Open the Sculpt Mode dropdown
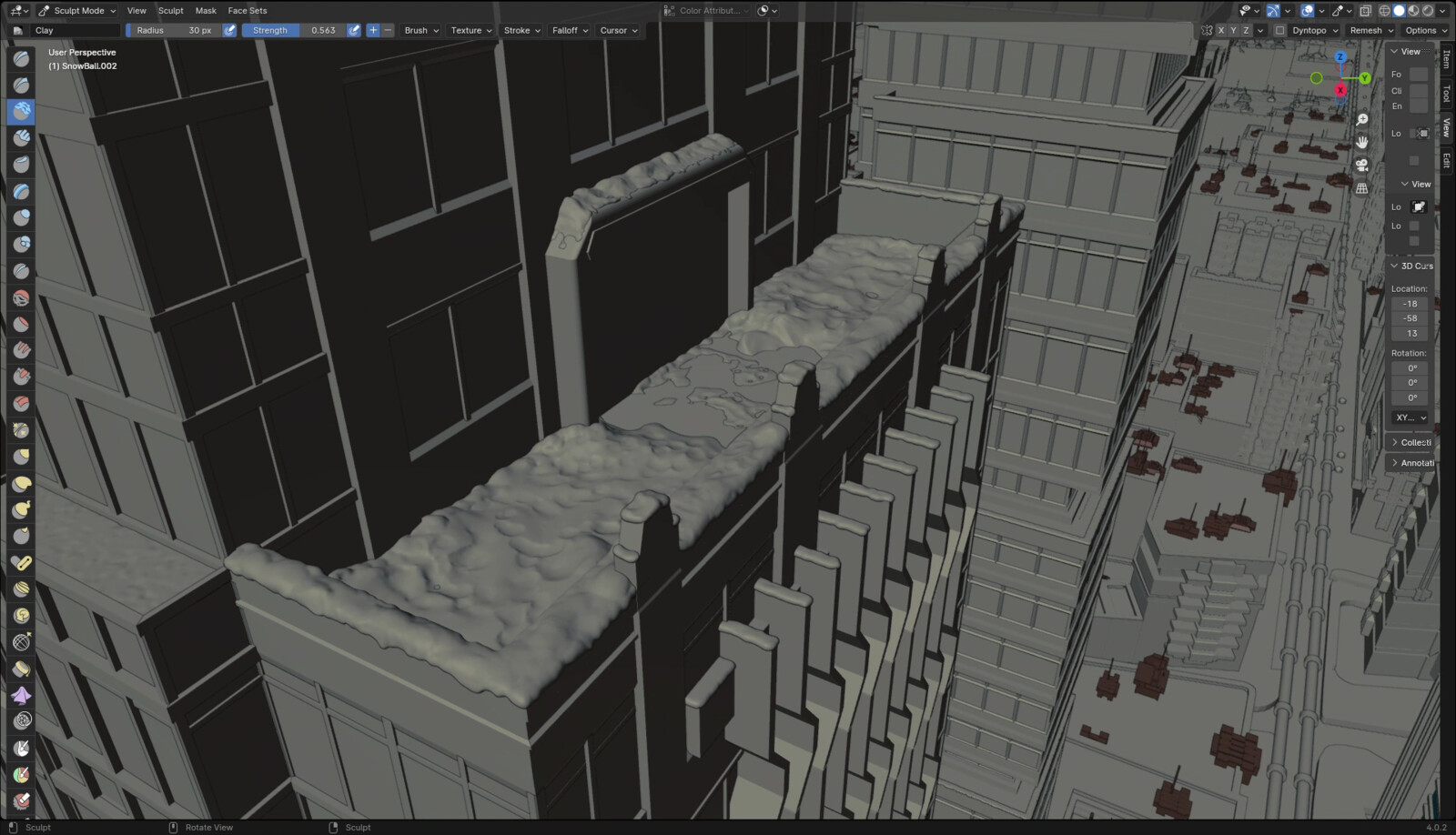The height and width of the screenshot is (835, 1456). 77,11
